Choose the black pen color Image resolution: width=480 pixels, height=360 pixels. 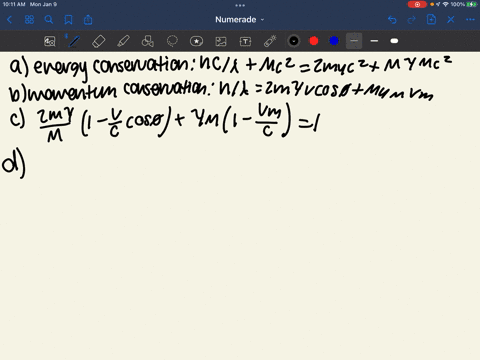(x=294, y=41)
